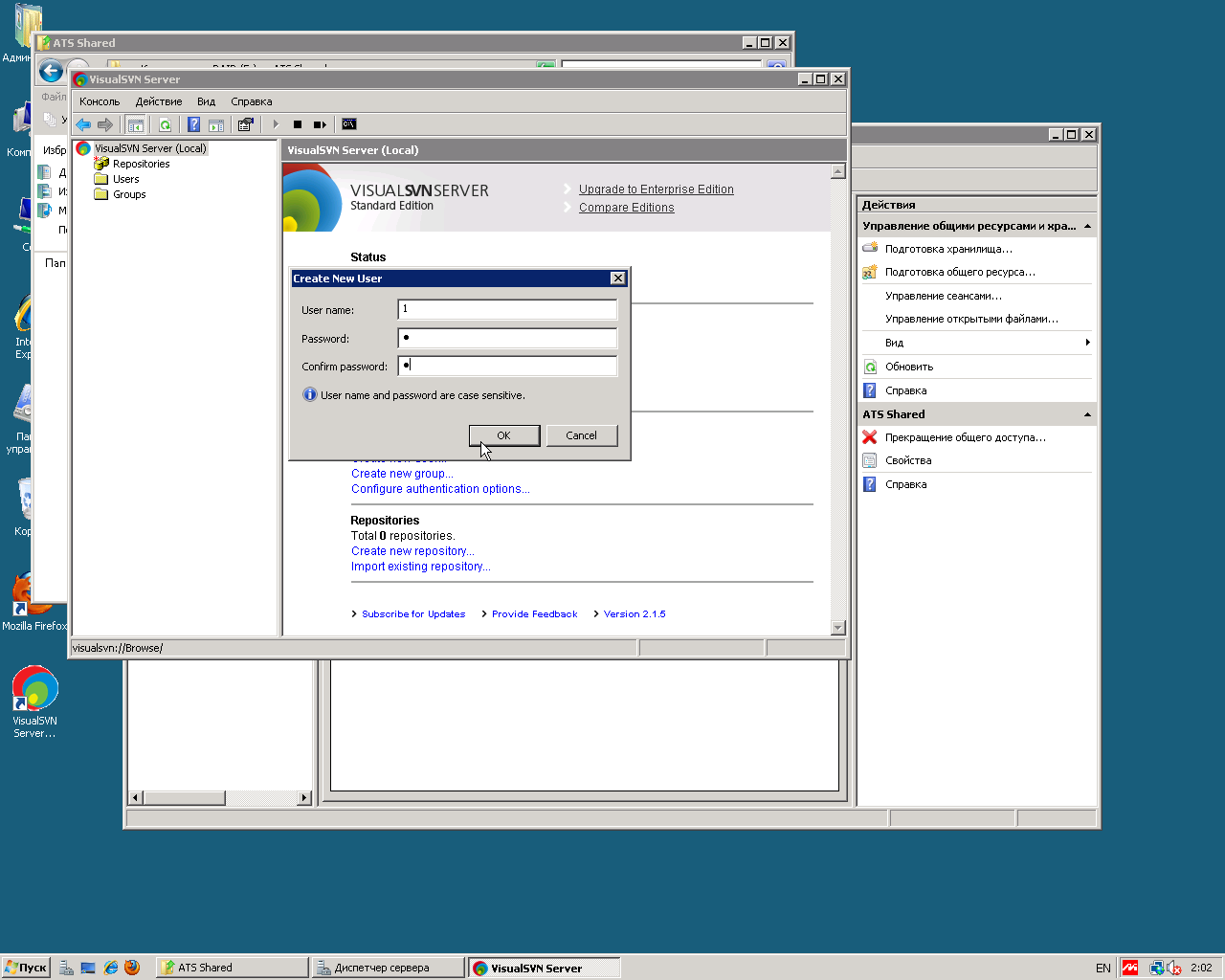Confirm the new user with OK
The image size is (1225, 980).
tap(504, 435)
